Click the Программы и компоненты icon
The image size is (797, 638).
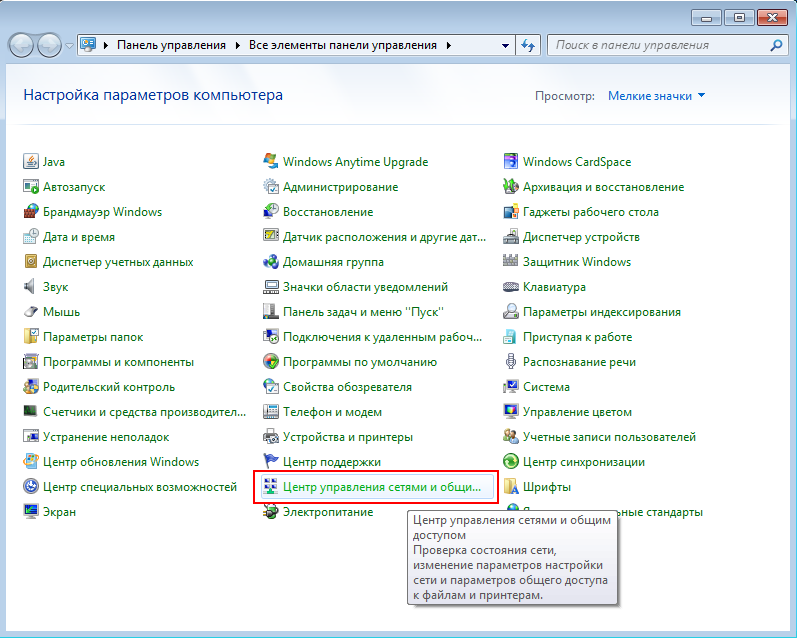30,361
